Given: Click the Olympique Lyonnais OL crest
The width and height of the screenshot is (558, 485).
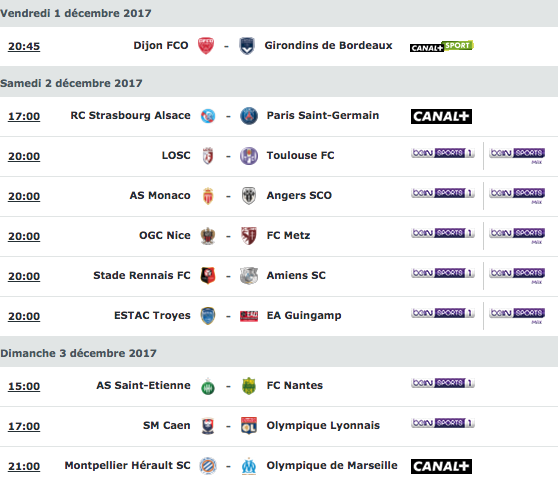Looking at the screenshot, I should (249, 426).
